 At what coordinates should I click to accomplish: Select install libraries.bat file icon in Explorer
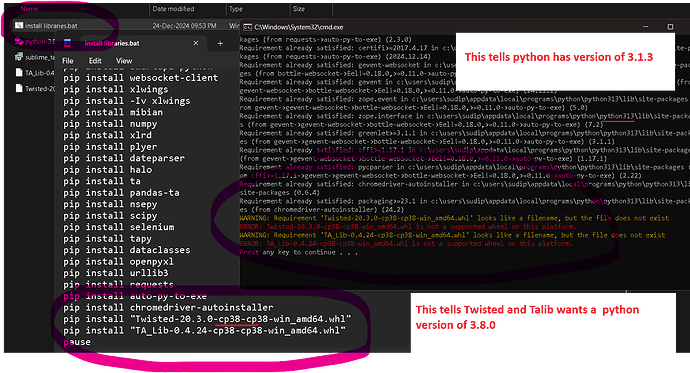(x=19, y=26)
